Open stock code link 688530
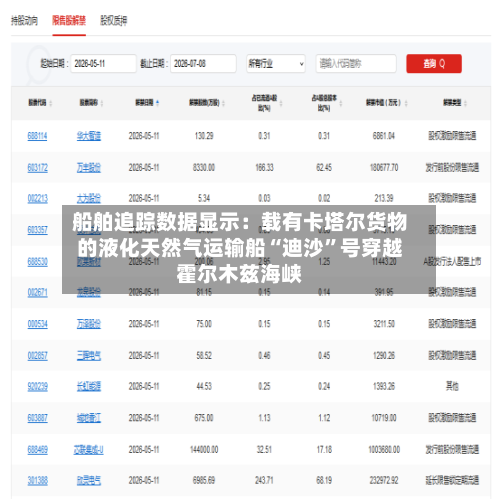This screenshot has width=500, height=499. point(37,261)
